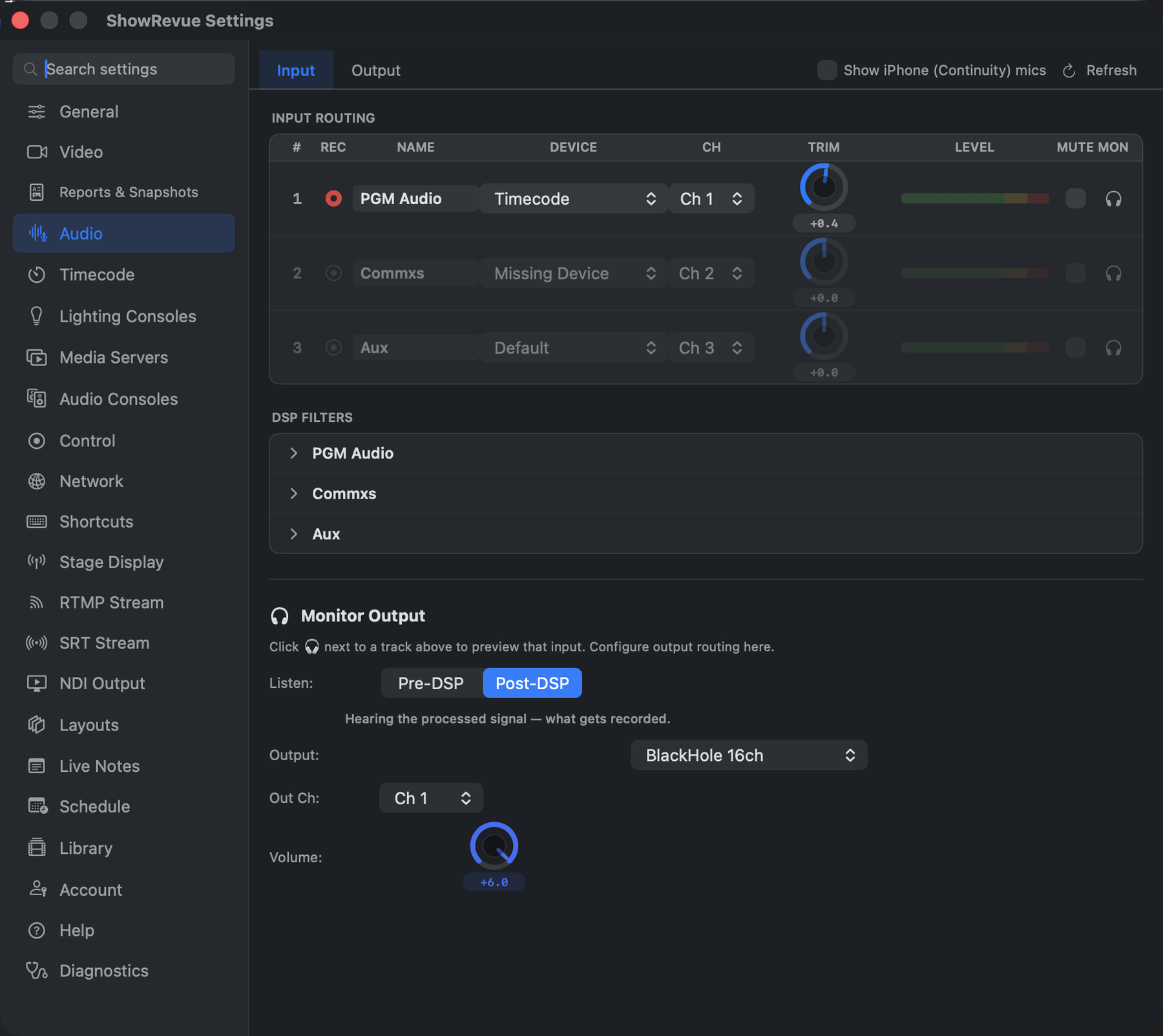Open Schedule calendar icon

click(37, 806)
